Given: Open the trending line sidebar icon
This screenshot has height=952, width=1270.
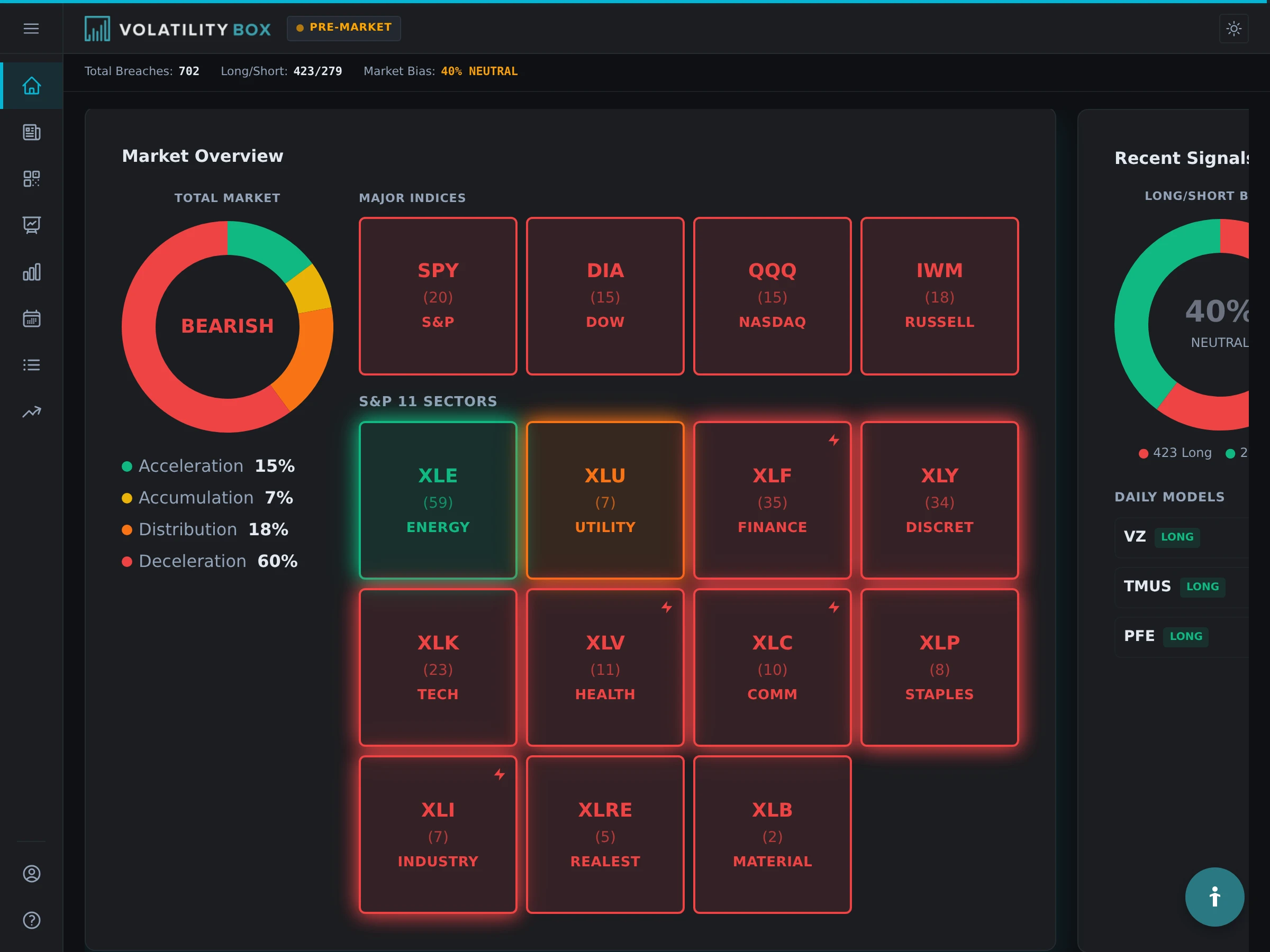Looking at the screenshot, I should point(32,411).
